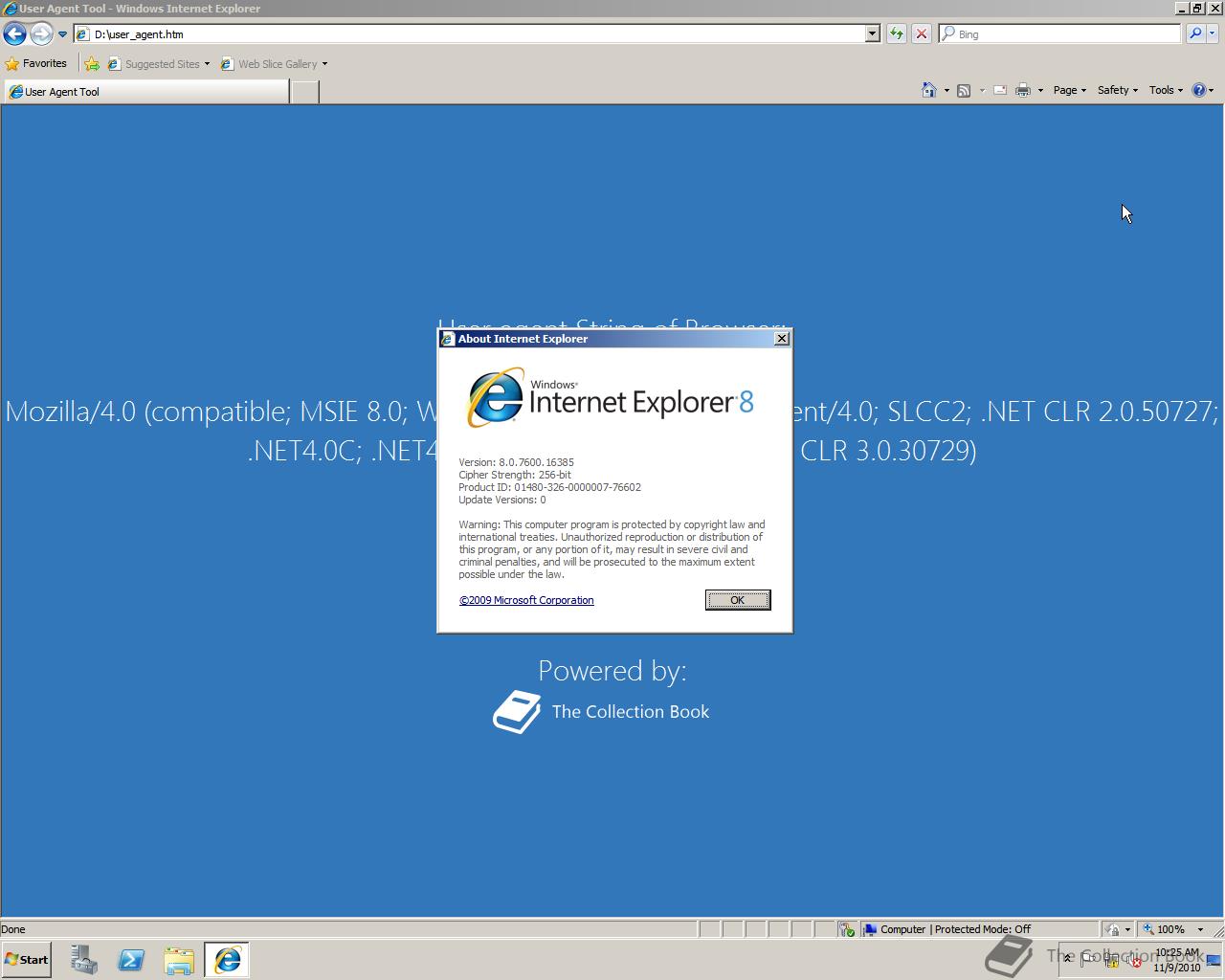
Task: Show hidden tray icons arrow
Action: [1067, 958]
